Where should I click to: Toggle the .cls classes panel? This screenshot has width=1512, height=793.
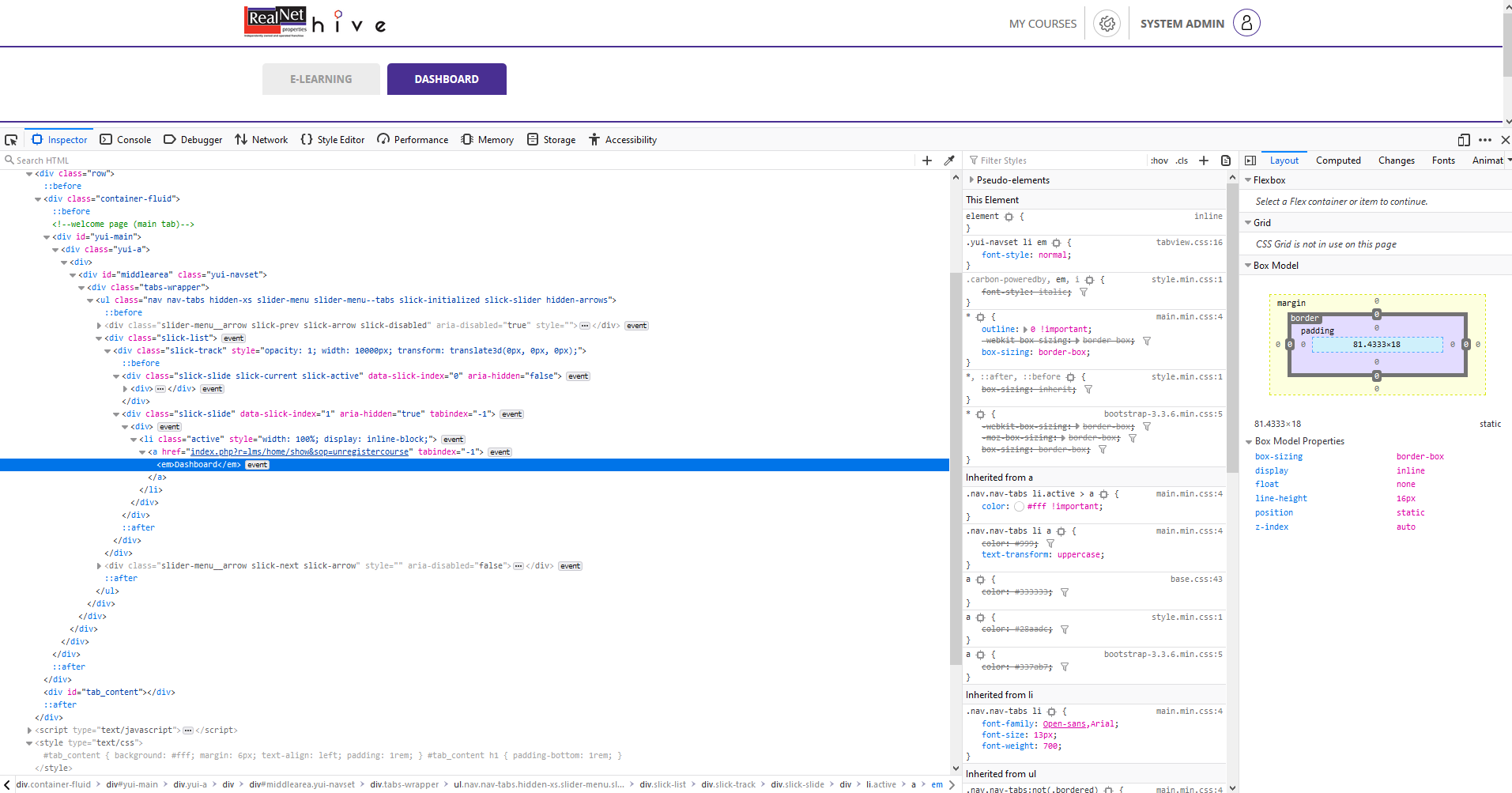pos(1182,160)
